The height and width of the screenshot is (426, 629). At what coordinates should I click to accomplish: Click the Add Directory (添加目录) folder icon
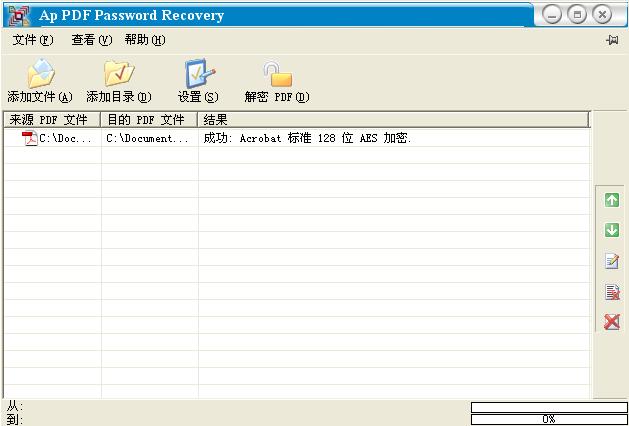point(119,73)
